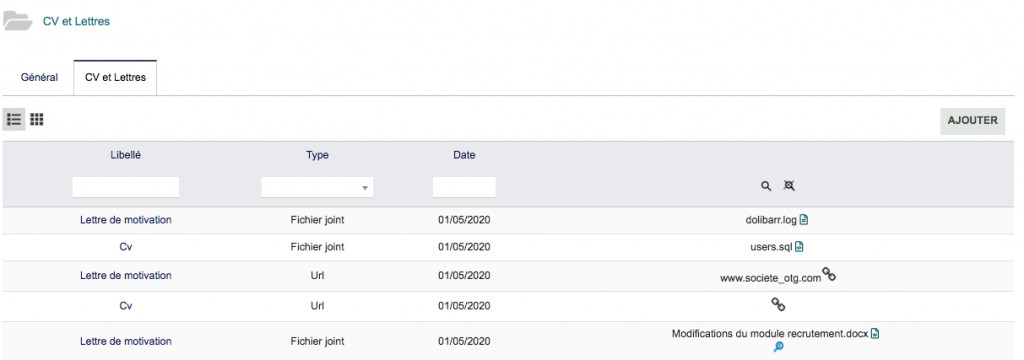Click Fichier joint in users.sql row
The image size is (1024, 360).
pos(317,247)
